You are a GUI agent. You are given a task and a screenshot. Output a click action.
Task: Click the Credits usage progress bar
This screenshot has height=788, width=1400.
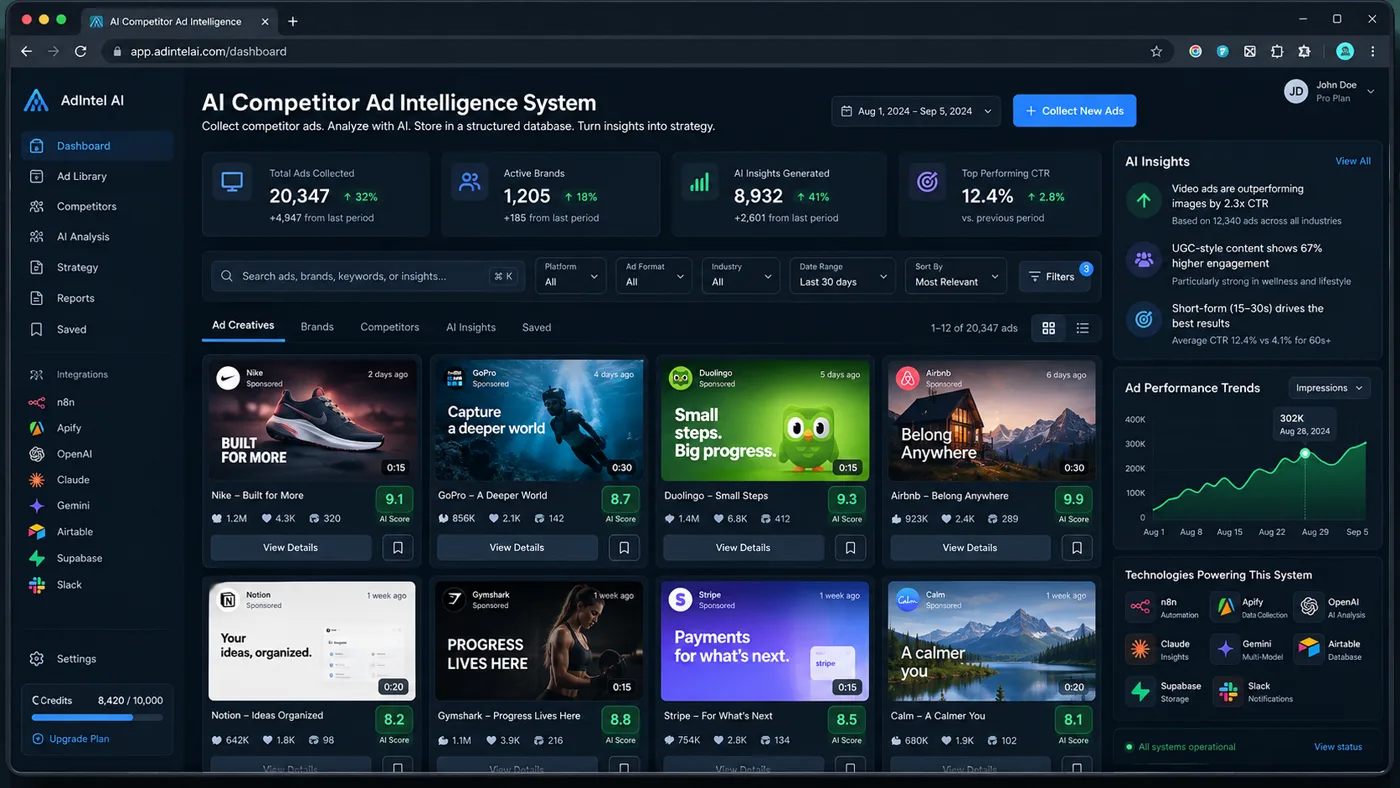[97, 718]
